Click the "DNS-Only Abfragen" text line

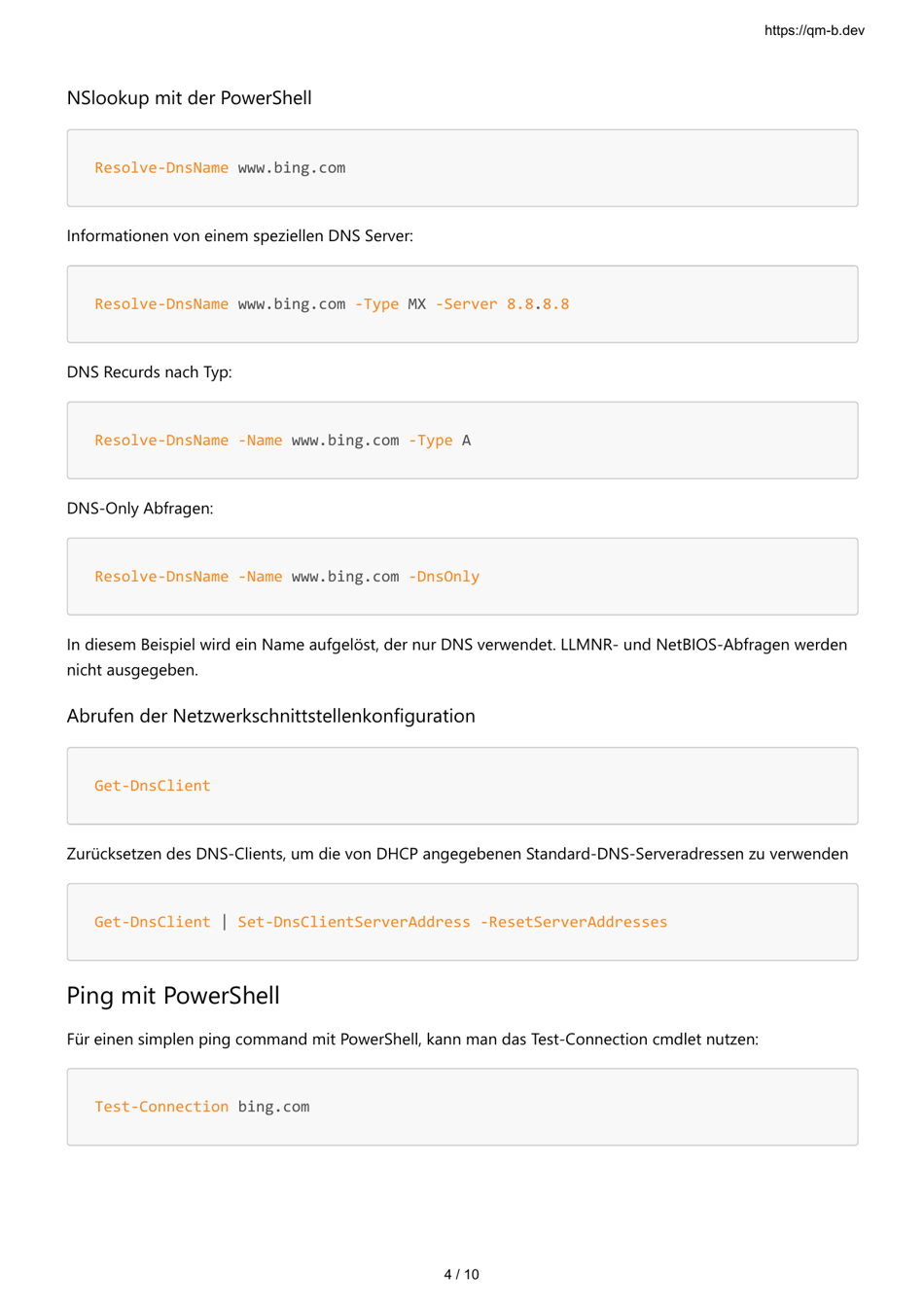[139, 509]
